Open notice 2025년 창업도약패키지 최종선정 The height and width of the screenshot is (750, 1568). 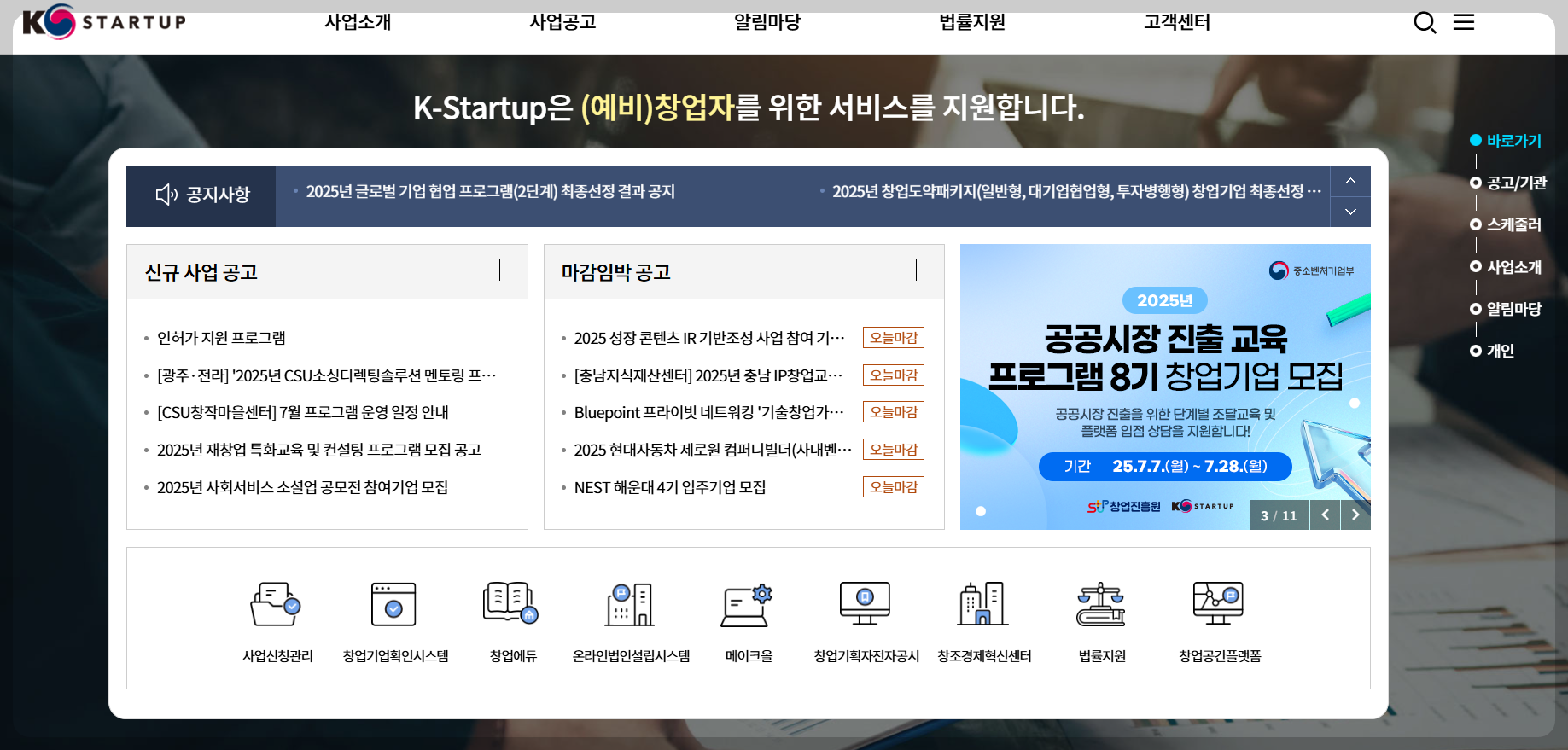[x=1077, y=191]
